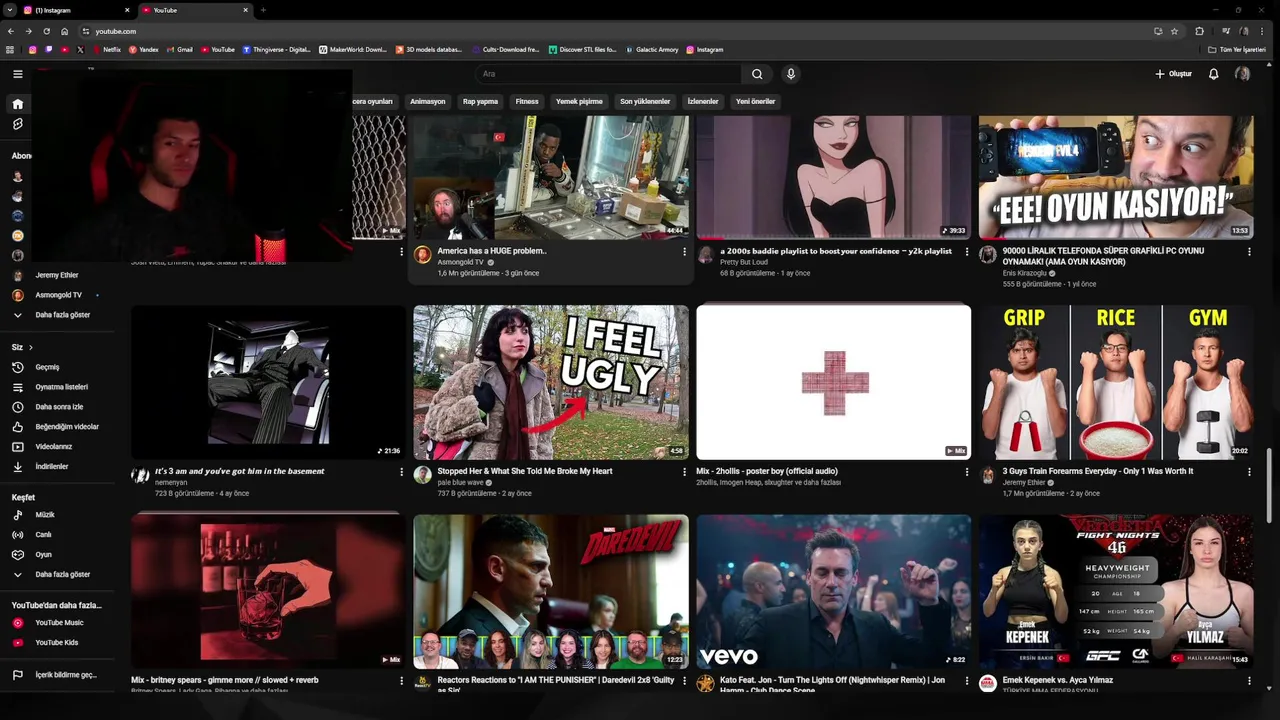The image size is (1280, 720).
Task: Expand subscriptions with Daha fazla göster
Action: click(60, 315)
